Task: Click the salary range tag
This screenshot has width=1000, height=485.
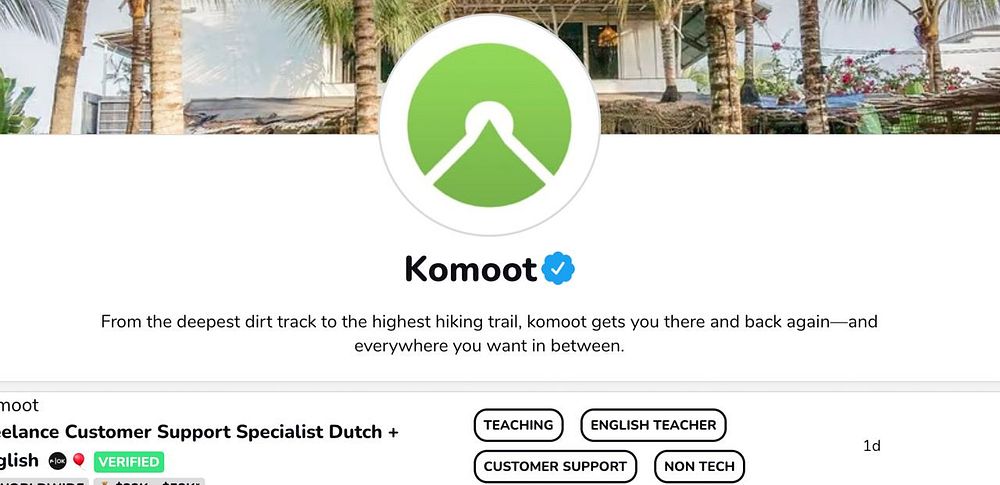Action: 149,482
